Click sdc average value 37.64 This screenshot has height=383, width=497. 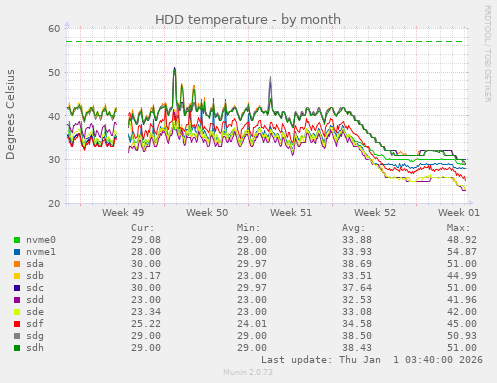coord(357,288)
